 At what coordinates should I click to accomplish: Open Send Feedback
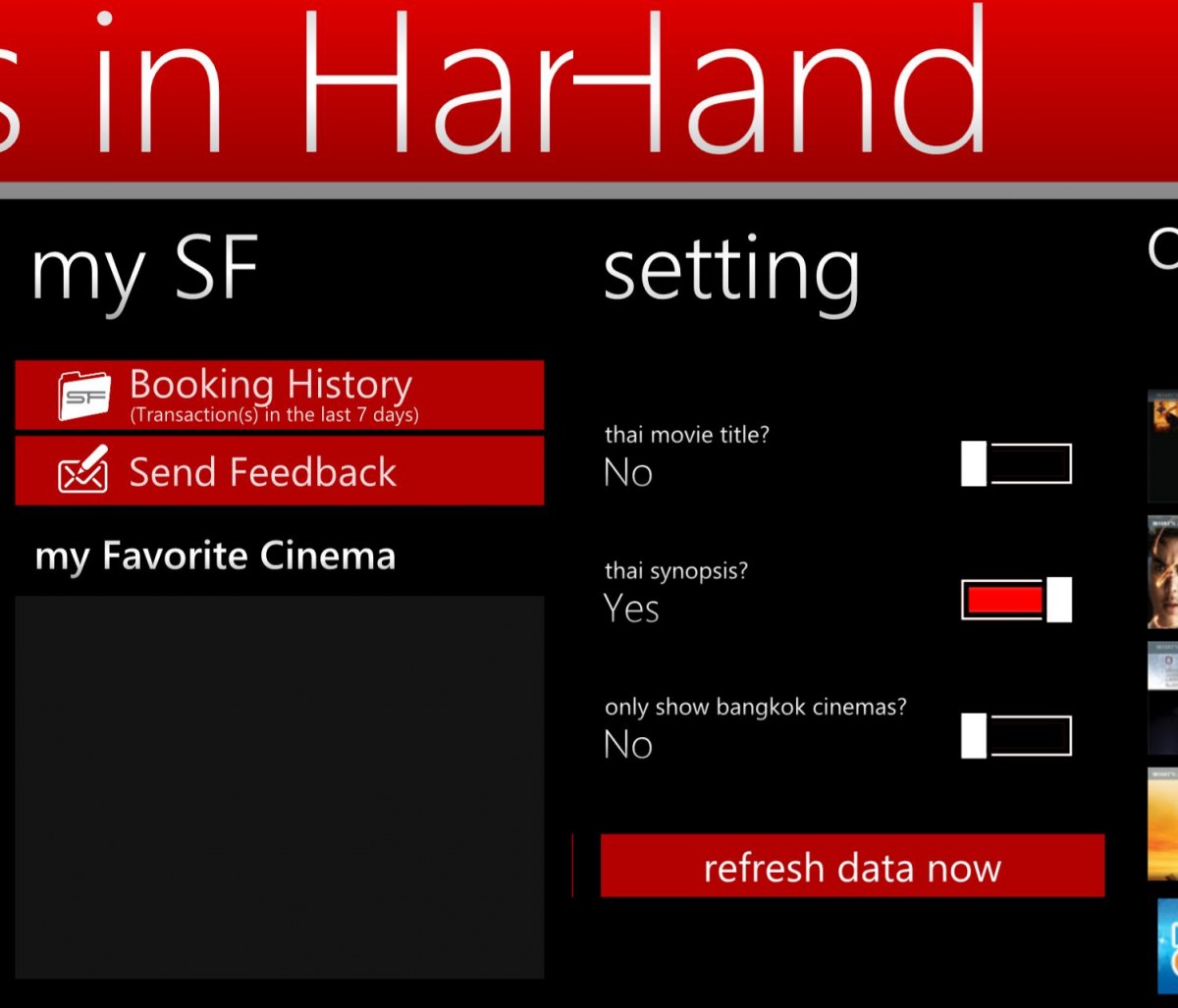[280, 470]
